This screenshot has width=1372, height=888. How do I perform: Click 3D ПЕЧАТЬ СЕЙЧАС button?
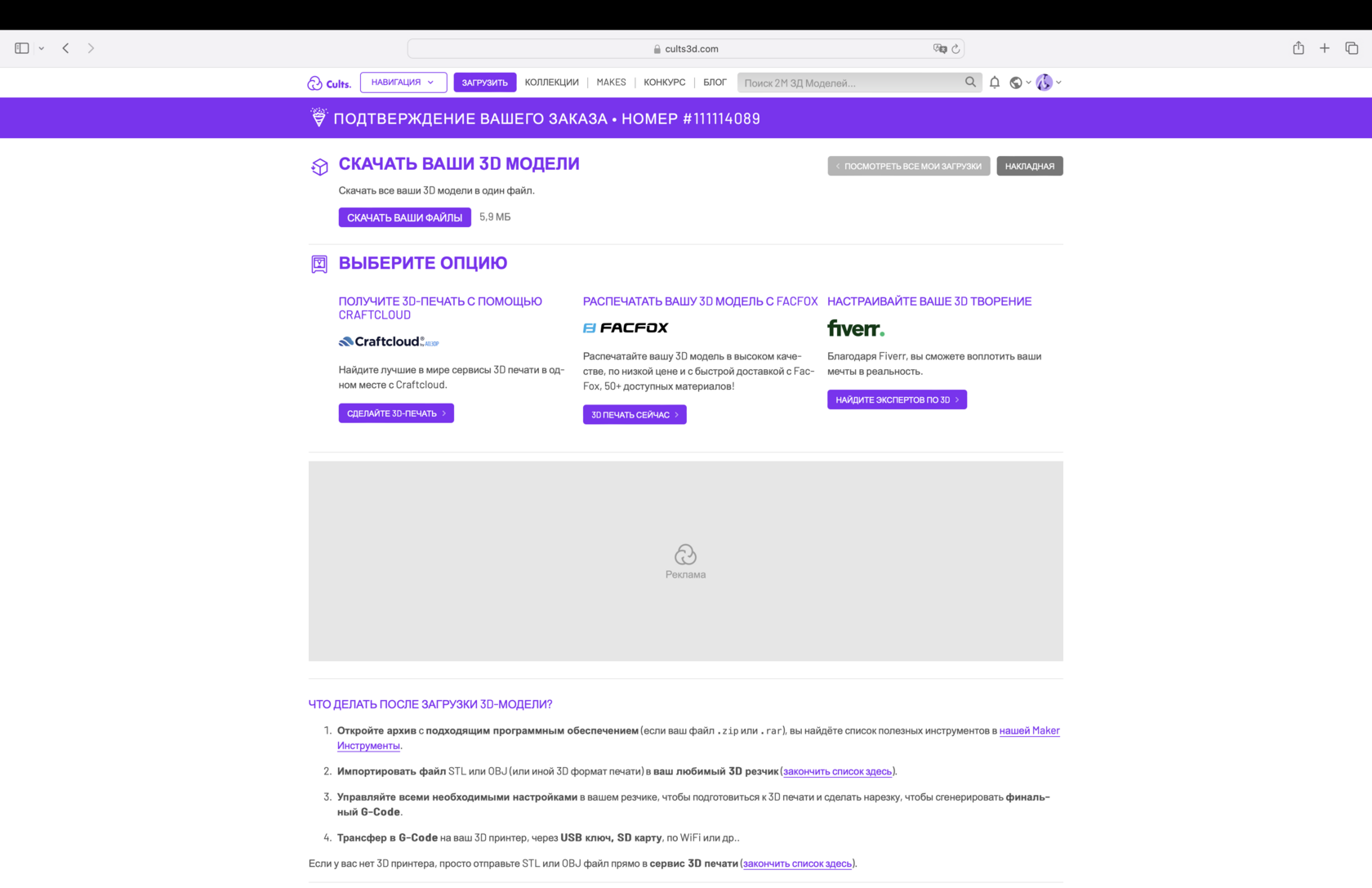[x=635, y=415]
